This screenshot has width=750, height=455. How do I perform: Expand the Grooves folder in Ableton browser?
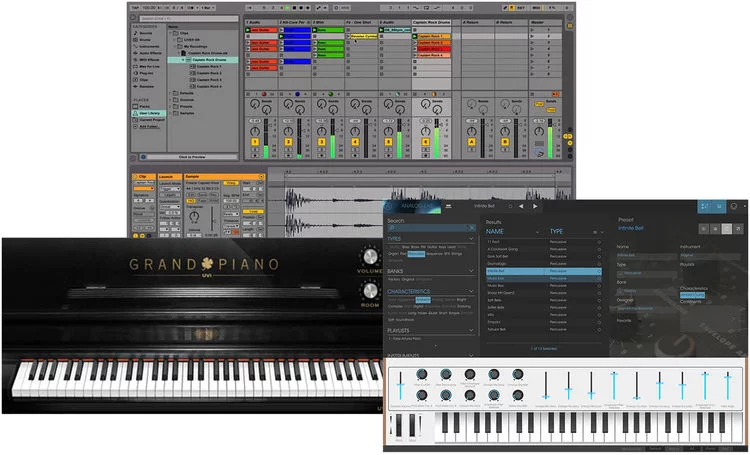[x=170, y=100]
